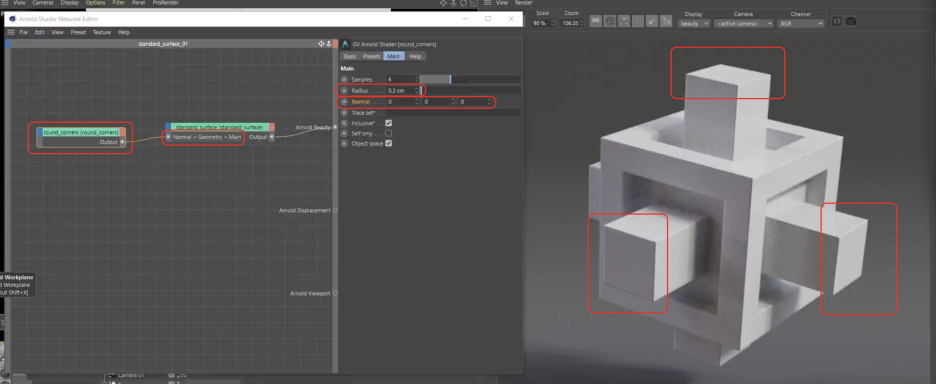Toggle the Trace set parameter animation dot
Screen dimensions: 936x384
[x=344, y=113]
